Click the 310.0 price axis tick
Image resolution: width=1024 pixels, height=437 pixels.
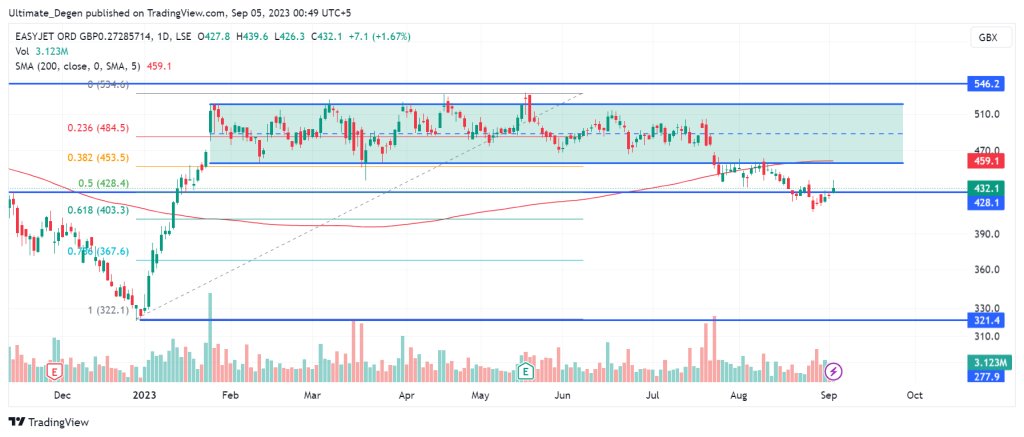click(987, 336)
